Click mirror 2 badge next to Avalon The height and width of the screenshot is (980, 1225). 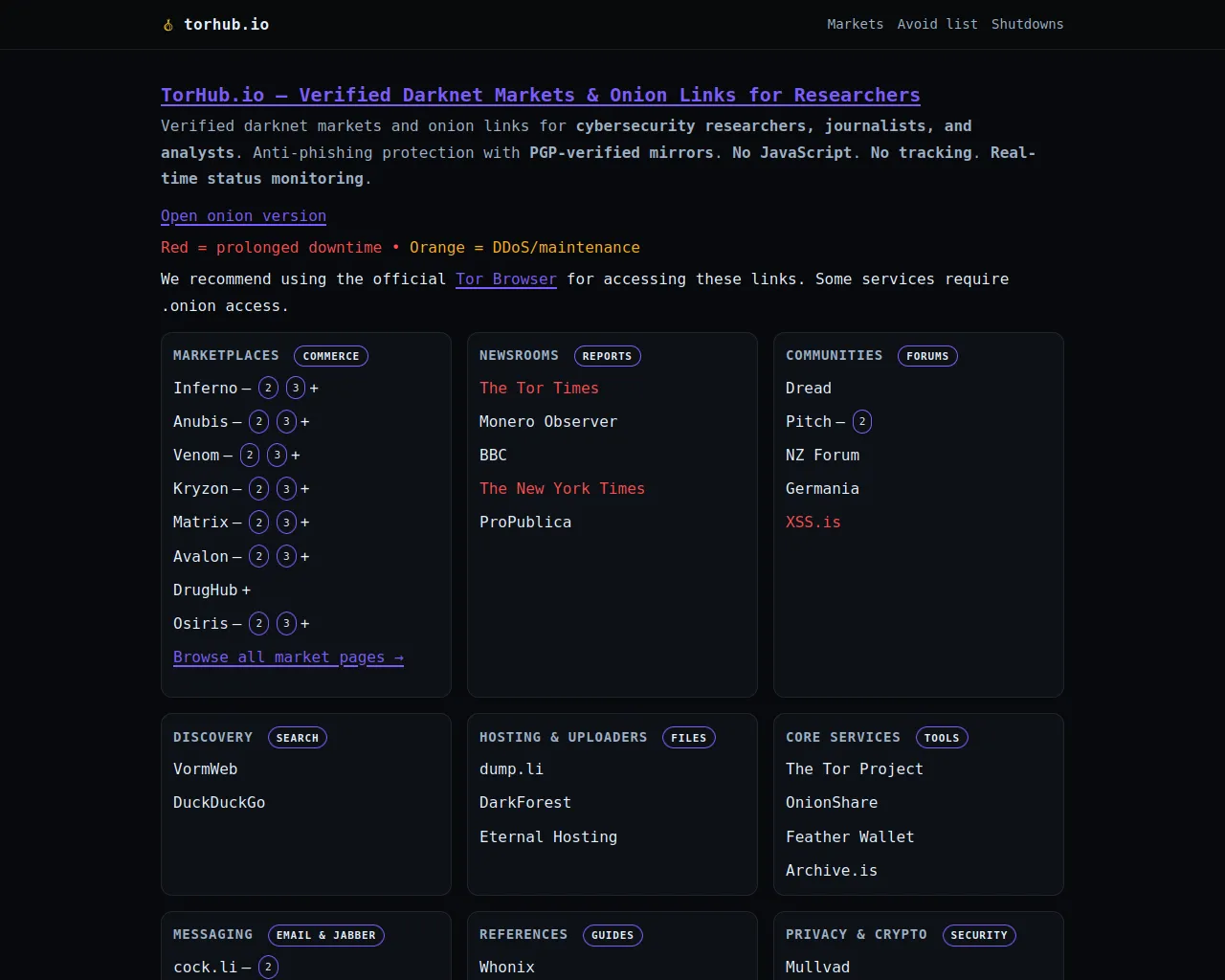(258, 556)
